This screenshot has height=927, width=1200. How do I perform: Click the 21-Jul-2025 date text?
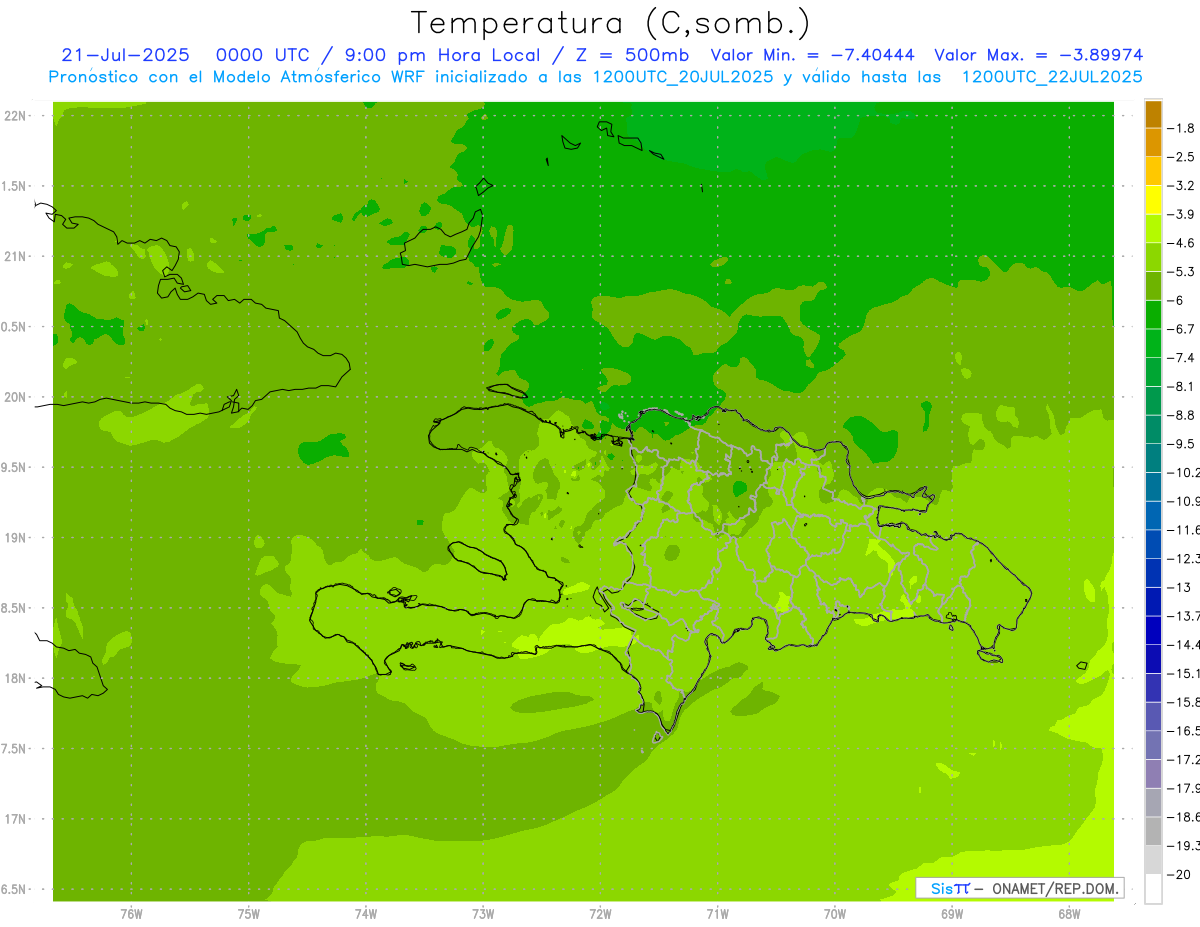click(x=125, y=55)
